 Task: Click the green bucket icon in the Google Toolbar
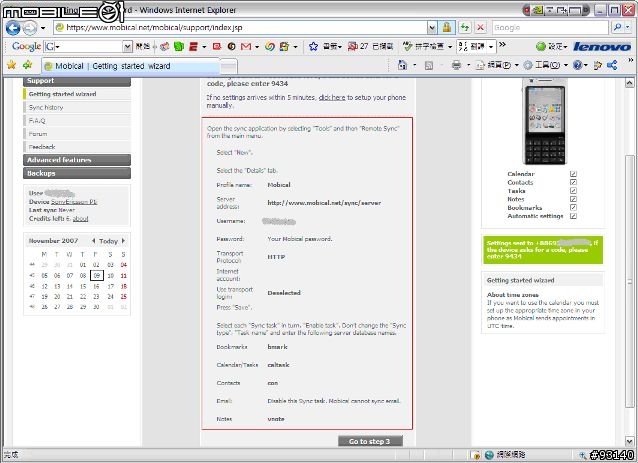tap(179, 46)
